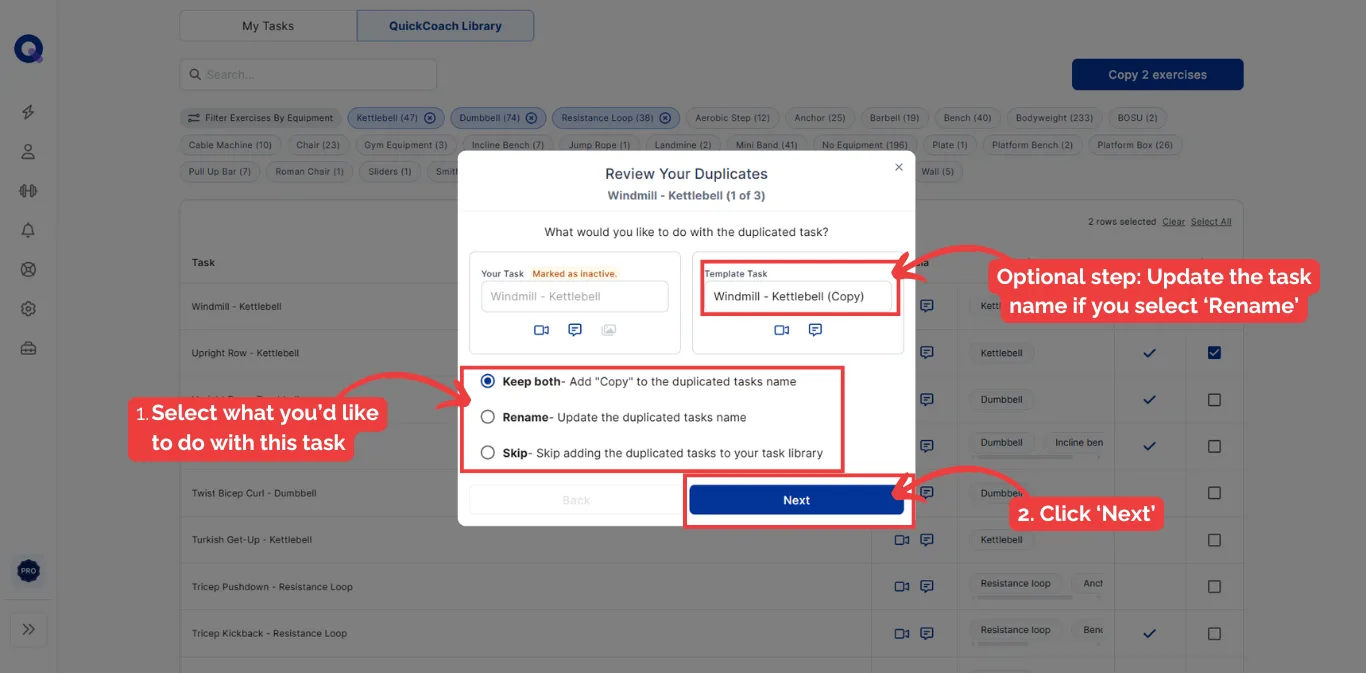
Task: Filter by Barbell (19)
Action: (x=895, y=118)
